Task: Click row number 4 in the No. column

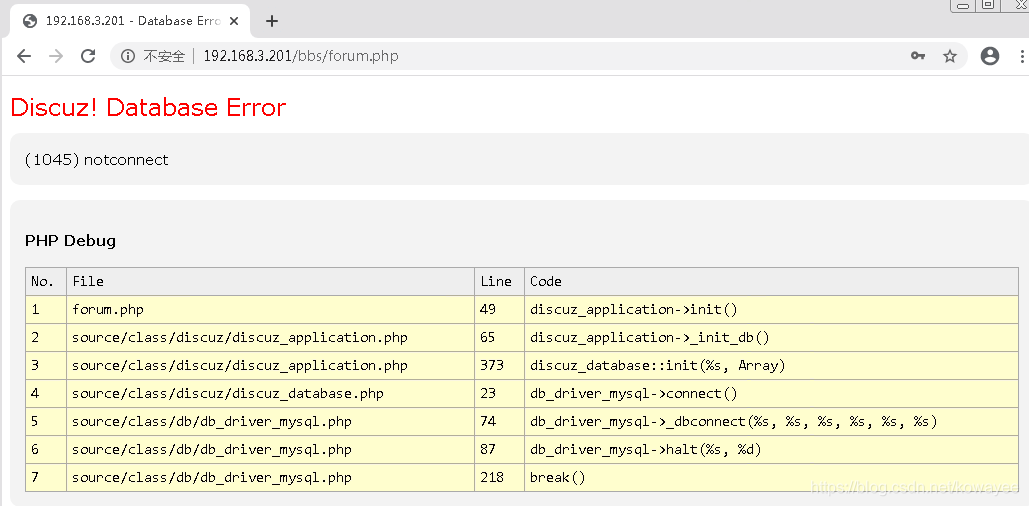Action: pyautogui.click(x=46, y=394)
